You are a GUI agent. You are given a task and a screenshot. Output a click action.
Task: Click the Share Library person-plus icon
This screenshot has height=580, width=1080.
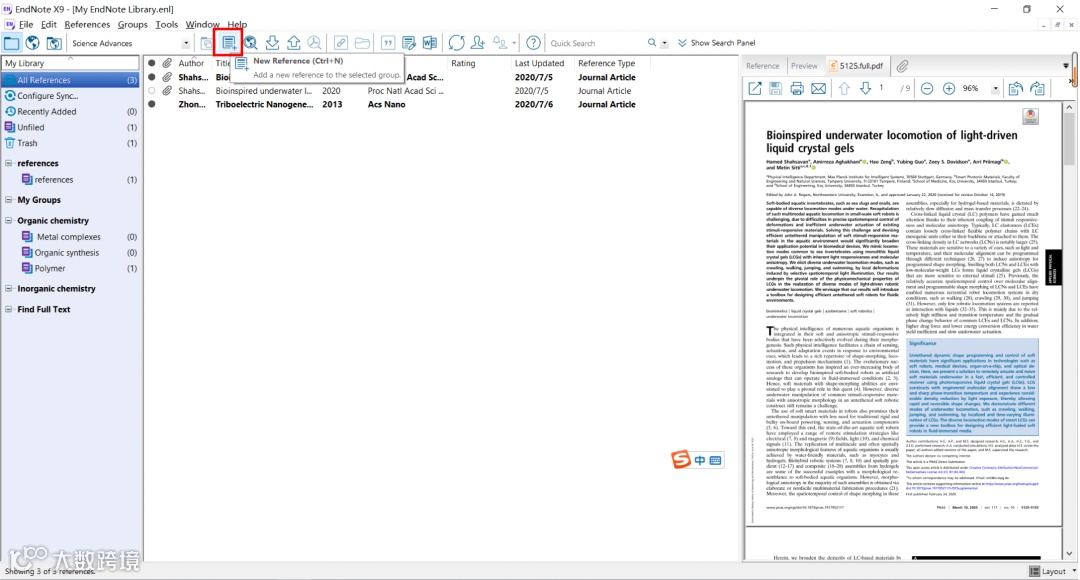477,43
